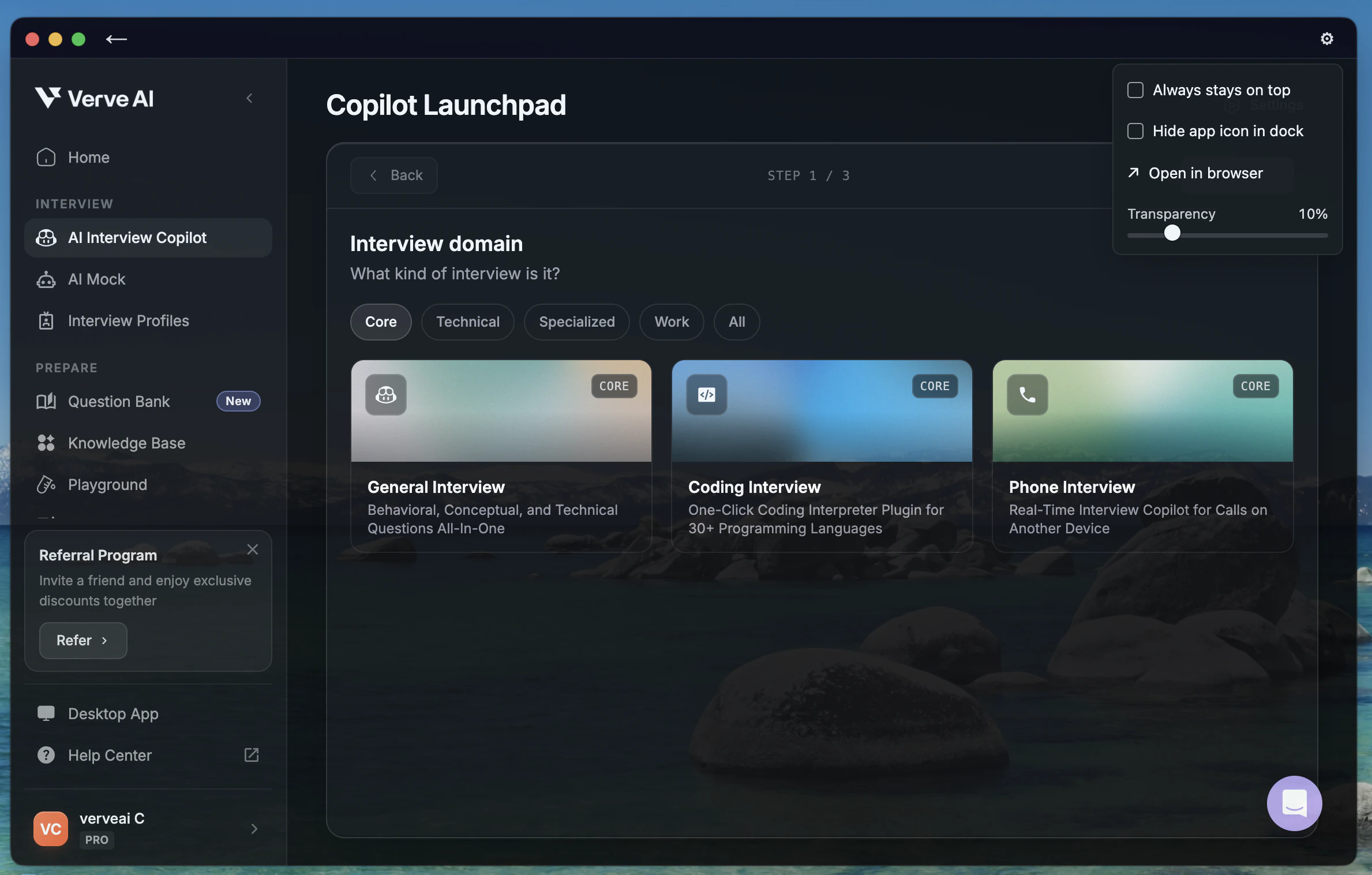Click the 10% transparency value
The image size is (1372, 875).
coord(1313,214)
